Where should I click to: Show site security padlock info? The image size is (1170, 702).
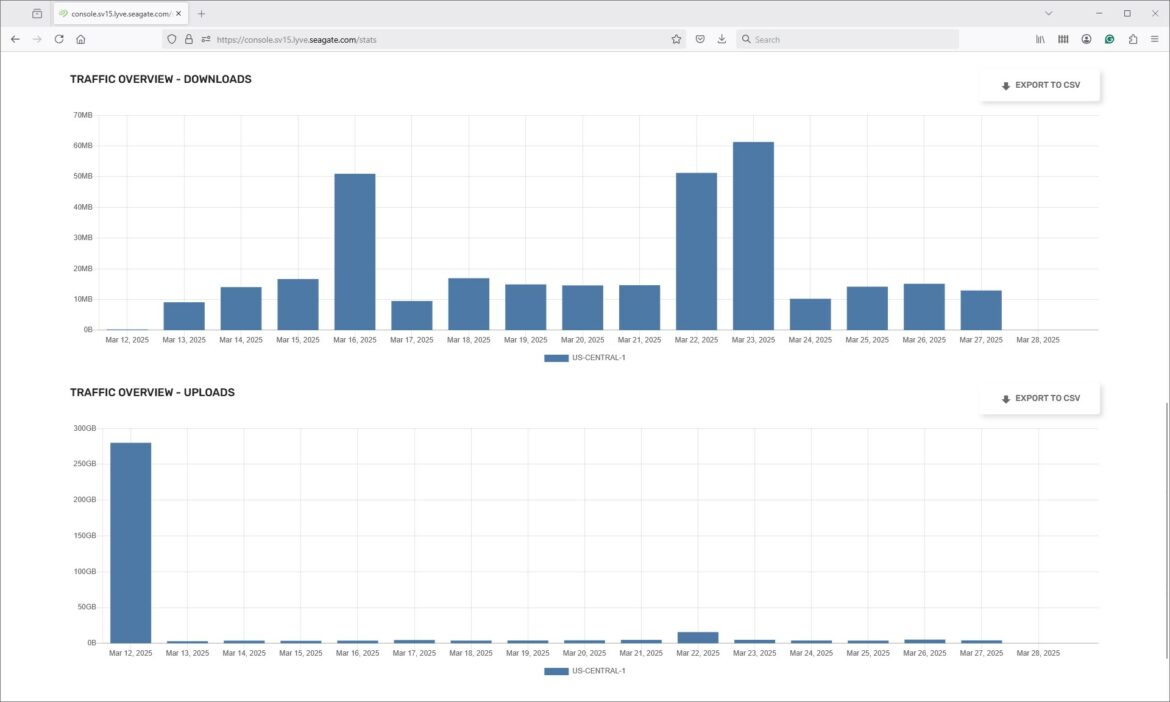coord(189,39)
